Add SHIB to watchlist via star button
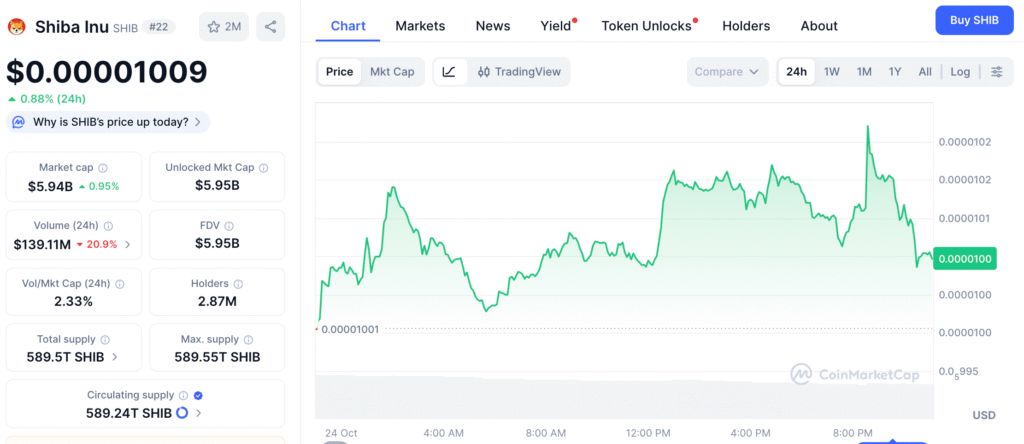The height and width of the screenshot is (444, 1024). click(x=224, y=27)
